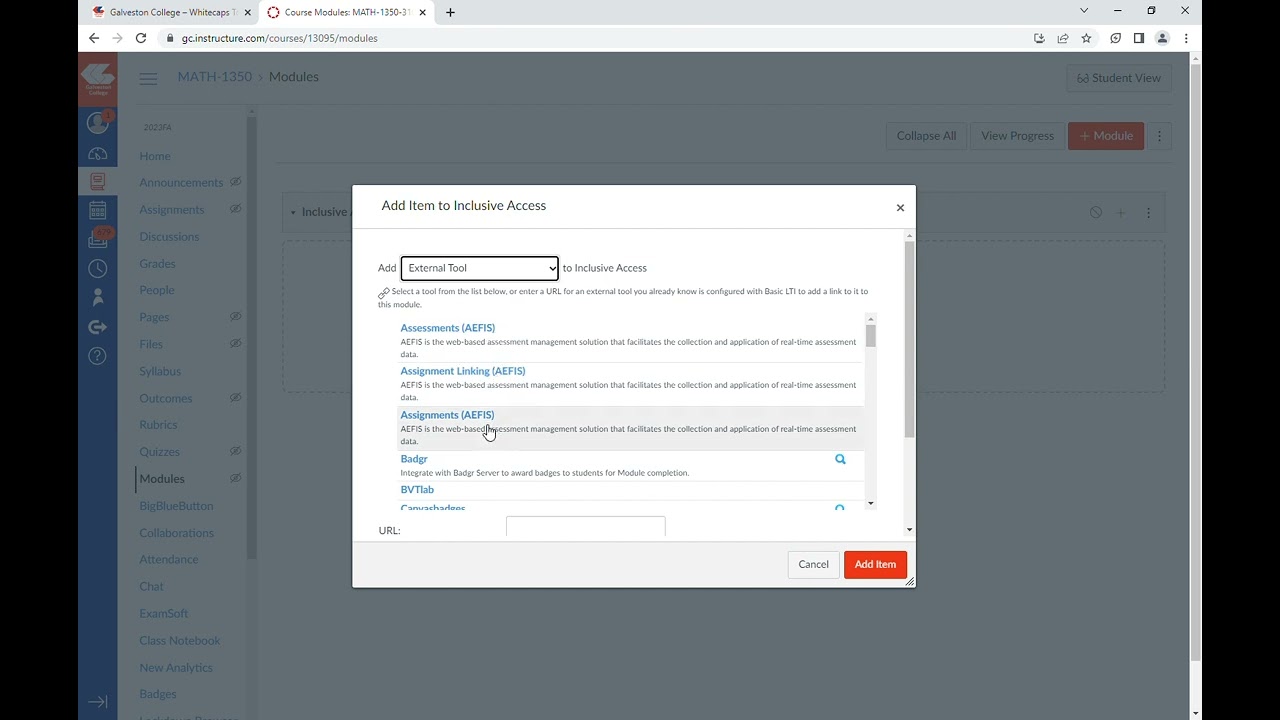This screenshot has width=1280, height=720.
Task: Open Inbox in global navigation
Action: pos(98,240)
